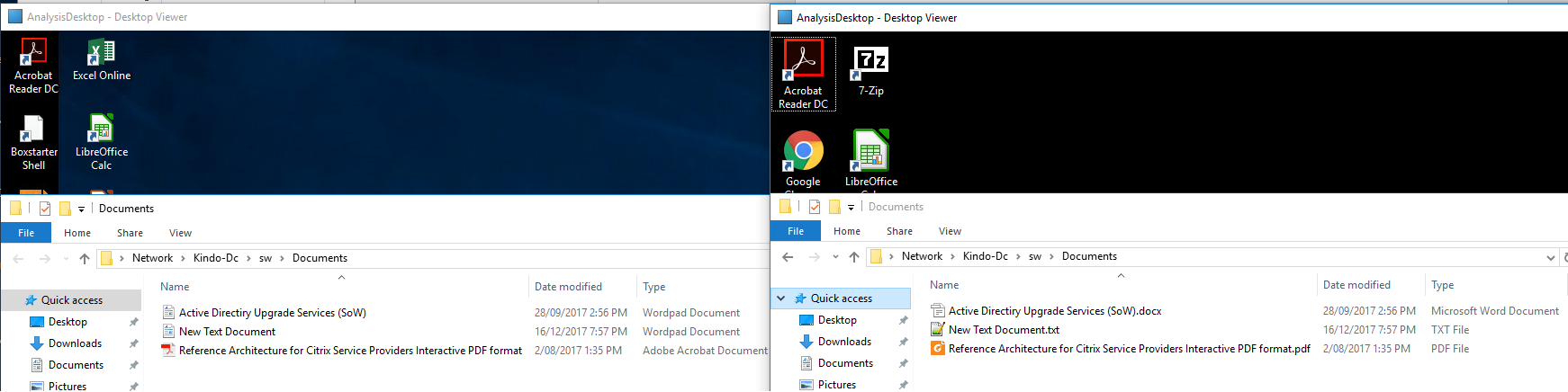Click orange icon of Reference Architecture pdf, right window

click(x=937, y=349)
